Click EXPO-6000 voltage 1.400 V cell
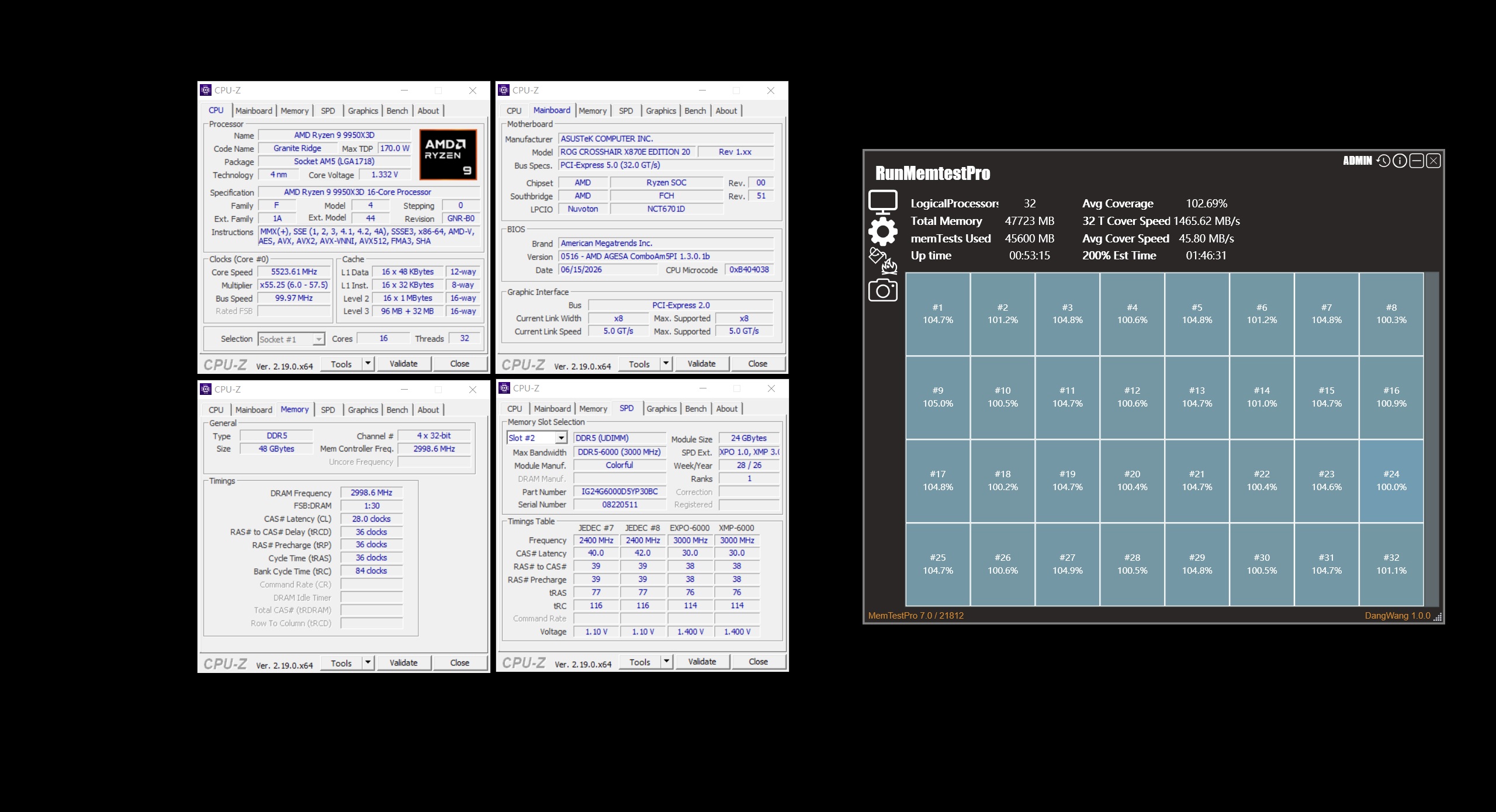The width and height of the screenshot is (1496, 812). click(x=690, y=631)
